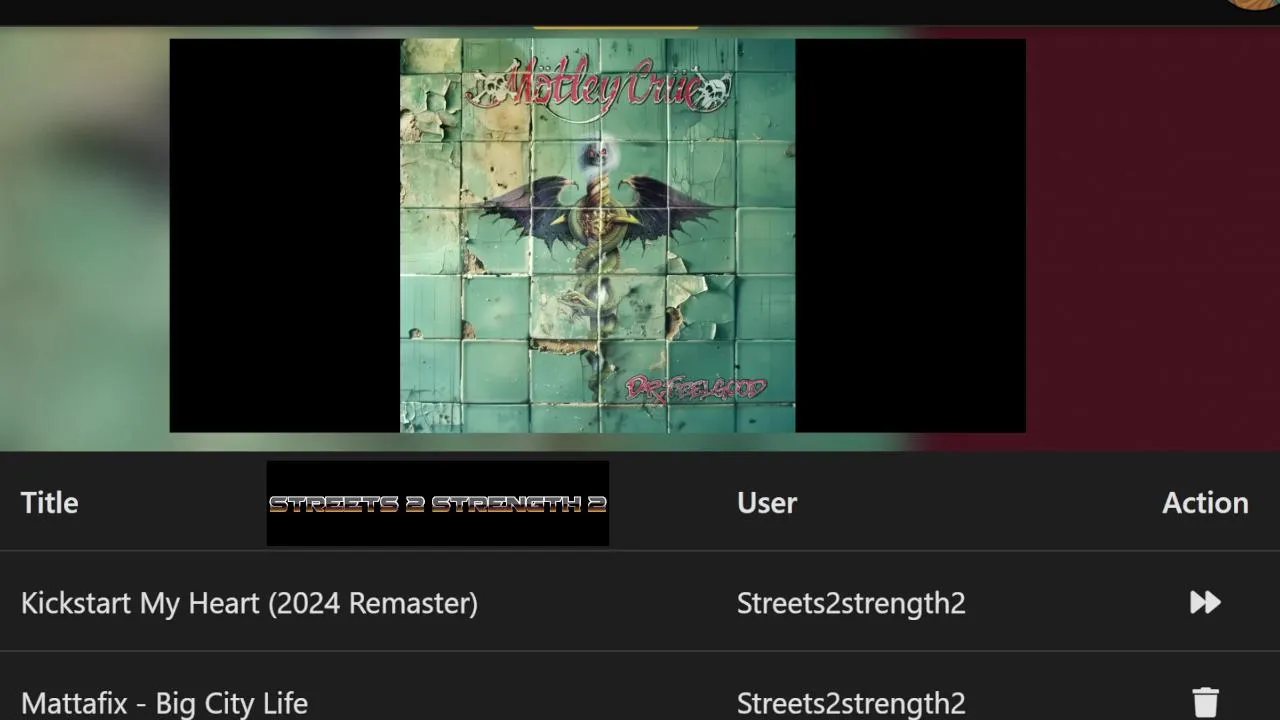1280x720 pixels.
Task: Delete Mattafix - Big City Life from queue
Action: click(x=1205, y=702)
